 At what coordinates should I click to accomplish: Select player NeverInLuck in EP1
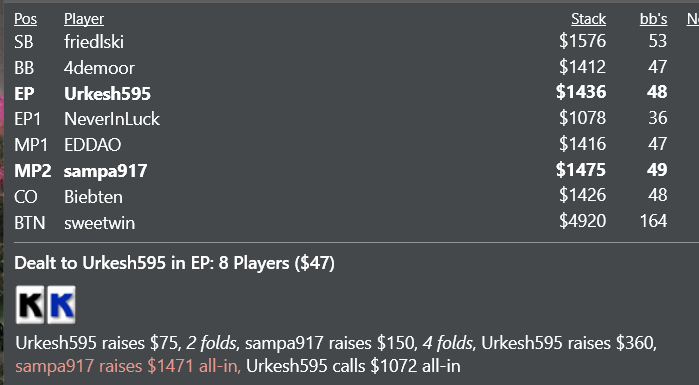(x=112, y=119)
